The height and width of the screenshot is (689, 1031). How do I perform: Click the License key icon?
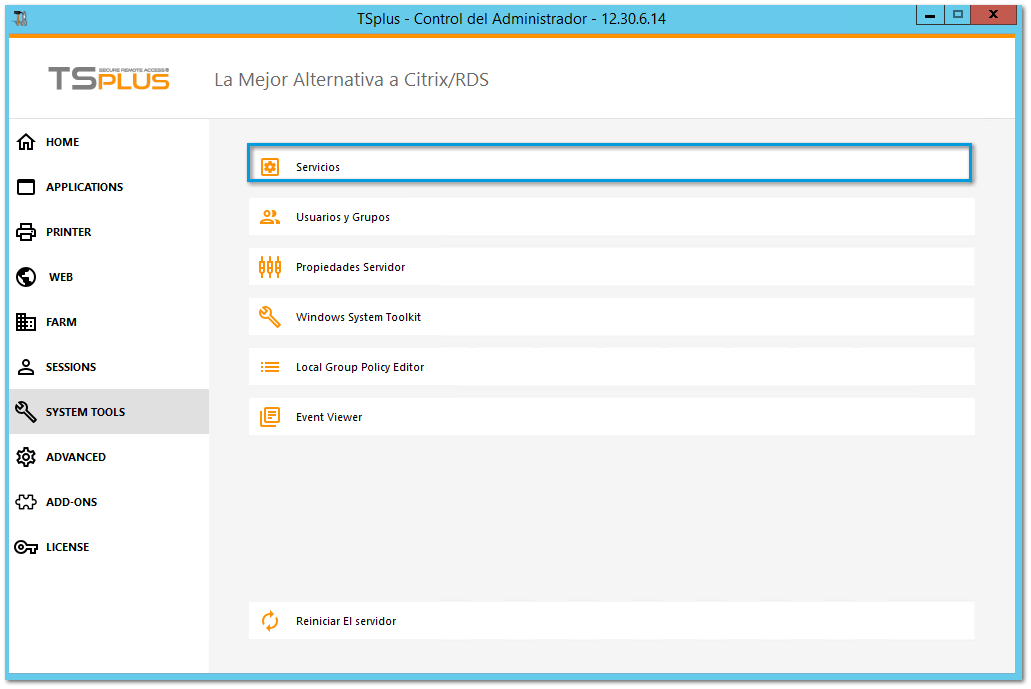26,547
